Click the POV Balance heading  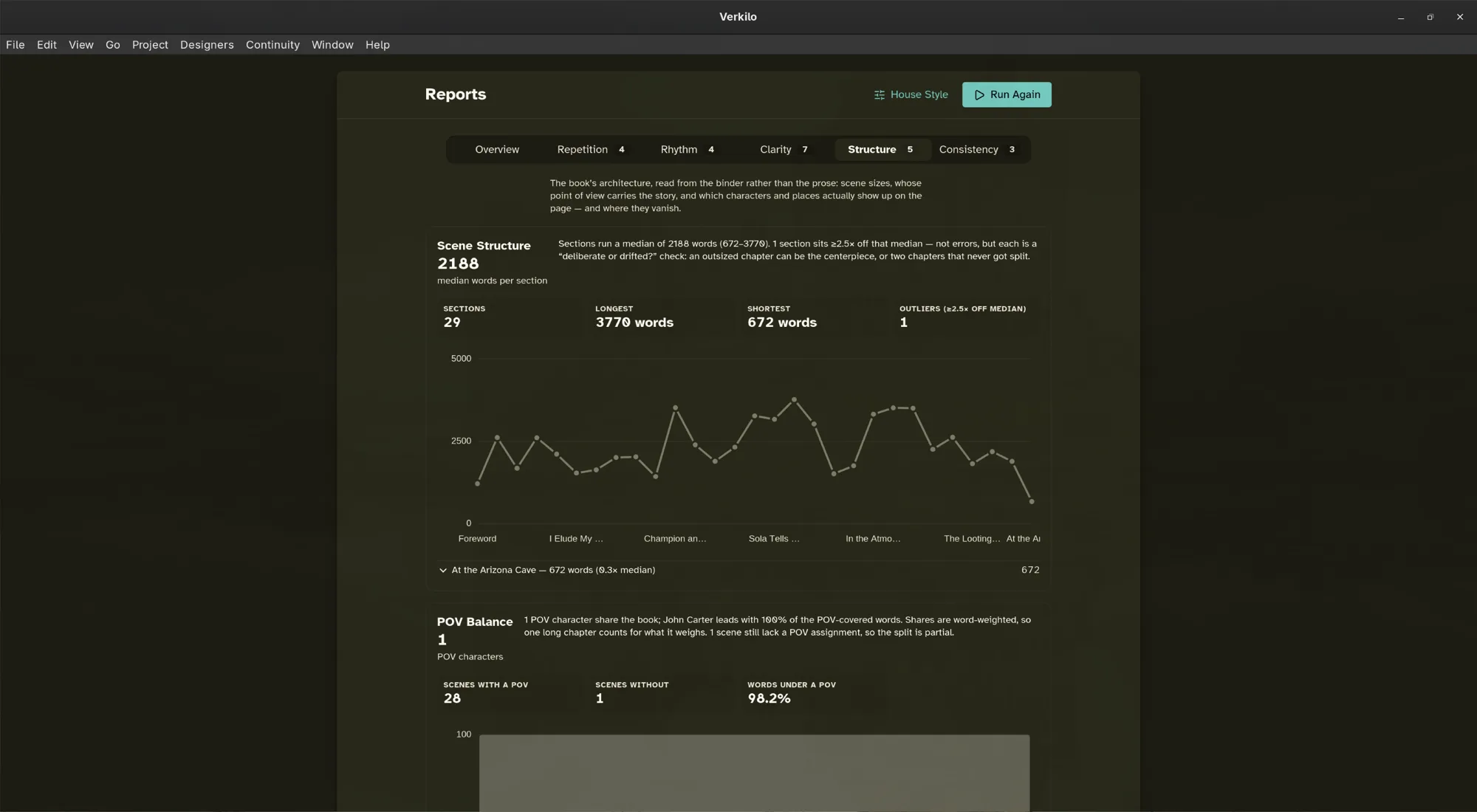475,622
